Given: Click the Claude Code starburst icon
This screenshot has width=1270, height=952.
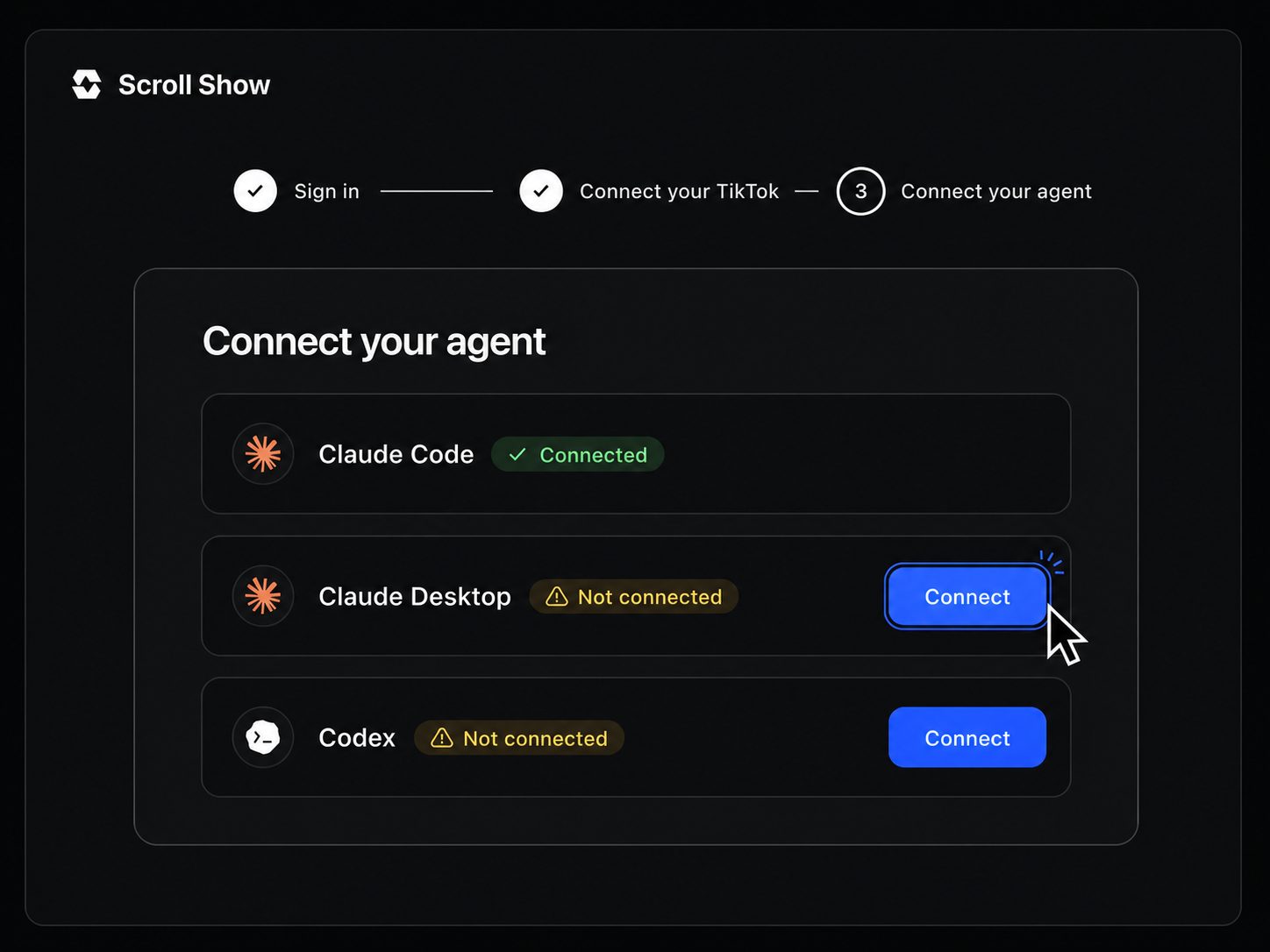Looking at the screenshot, I should pos(263,454).
